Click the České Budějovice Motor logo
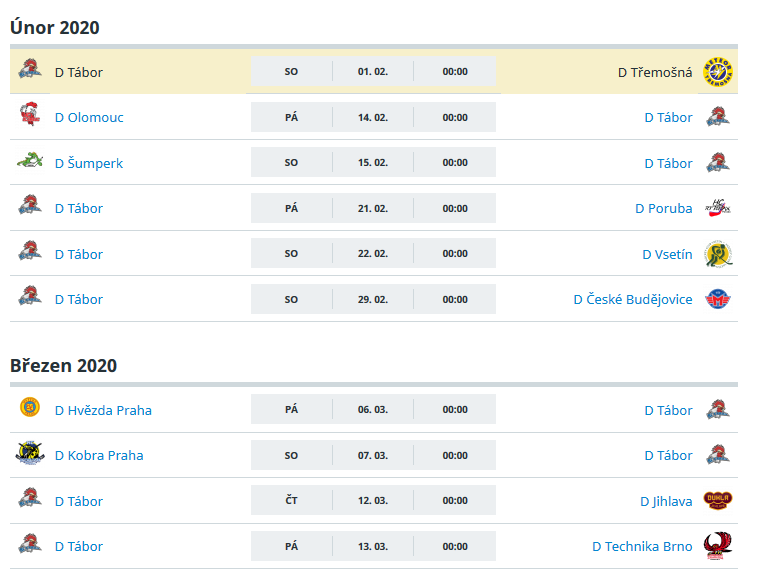771x582 pixels. [717, 299]
